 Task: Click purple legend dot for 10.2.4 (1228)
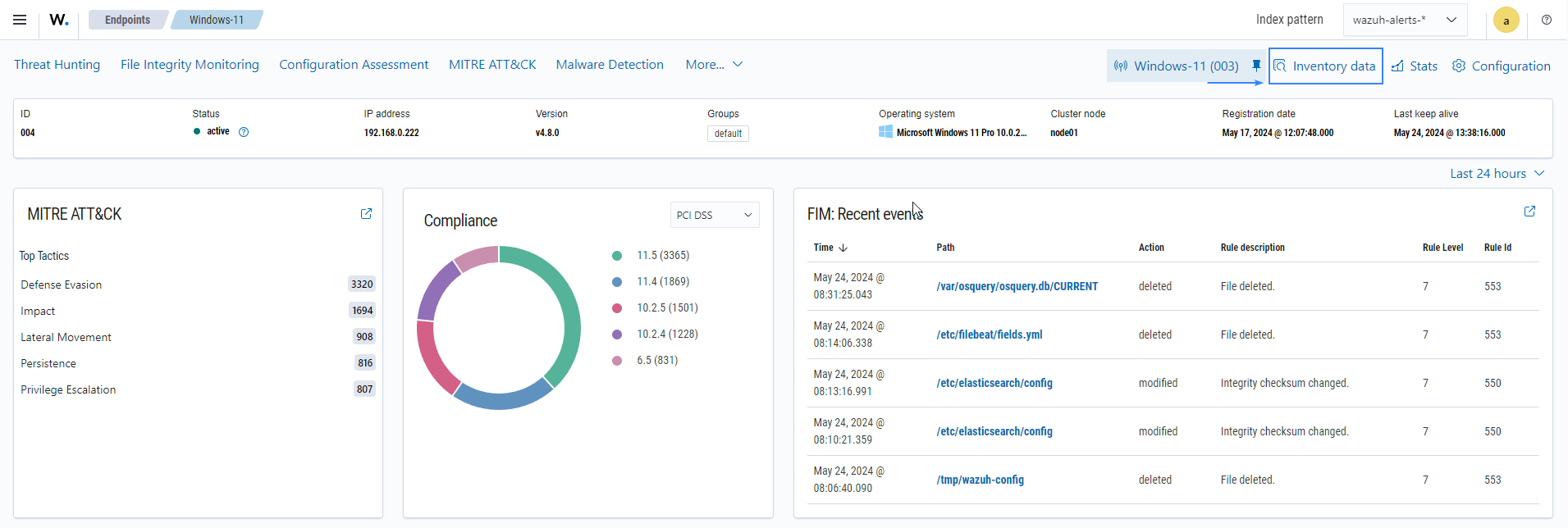click(617, 335)
